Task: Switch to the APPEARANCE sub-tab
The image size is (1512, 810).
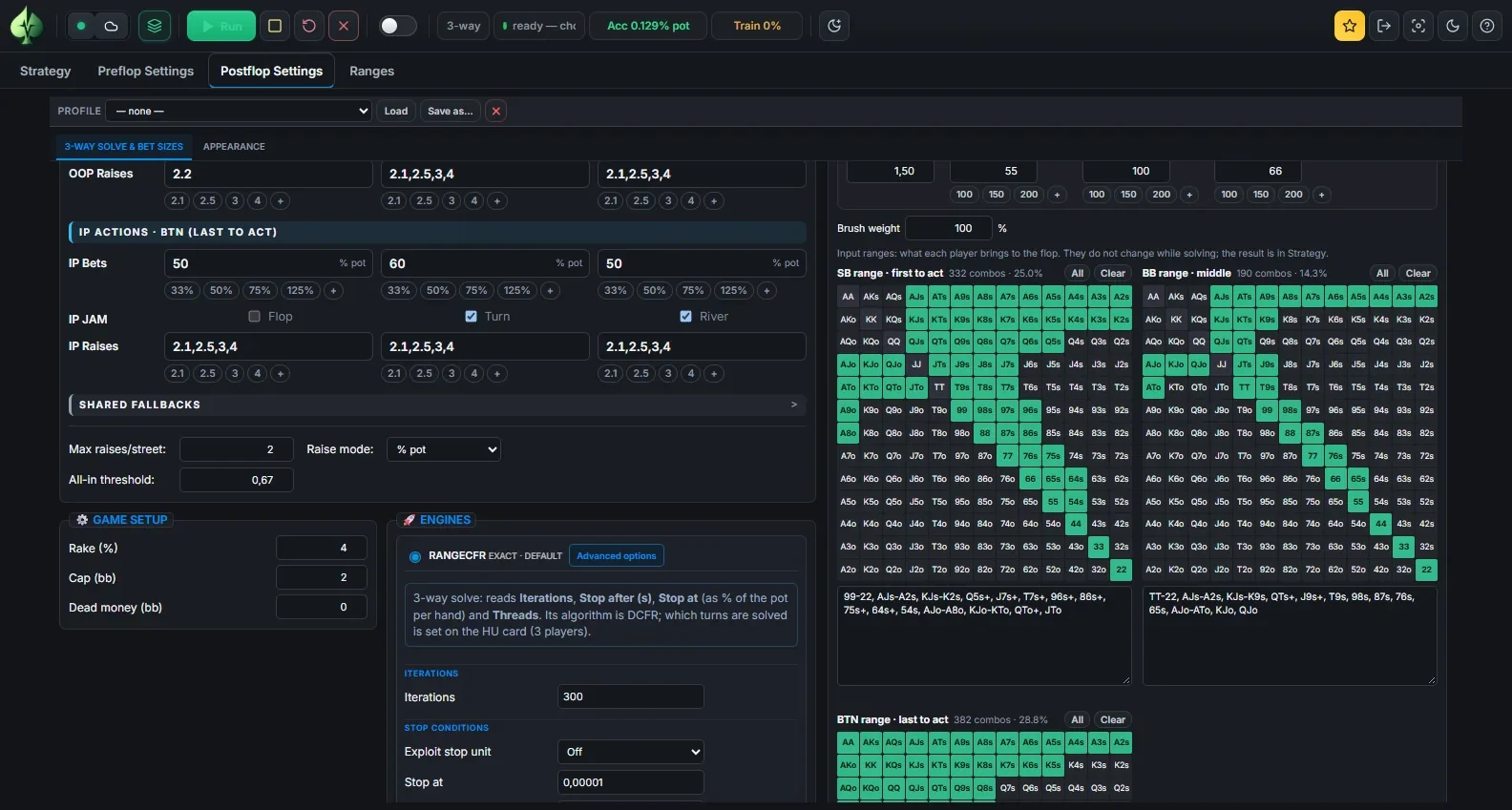Action: (x=234, y=147)
